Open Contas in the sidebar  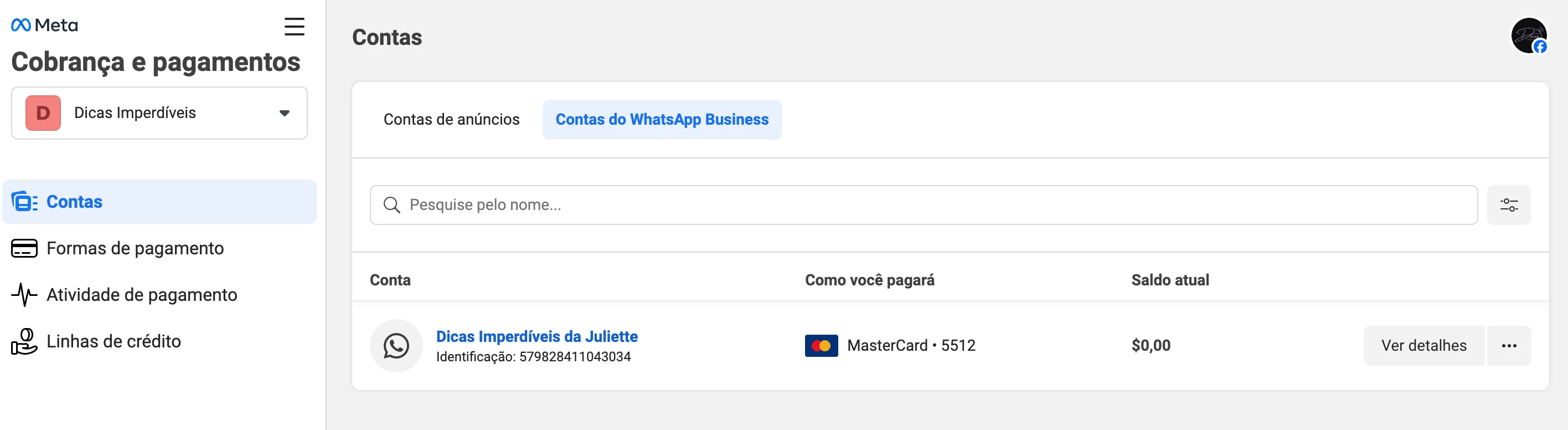point(159,202)
